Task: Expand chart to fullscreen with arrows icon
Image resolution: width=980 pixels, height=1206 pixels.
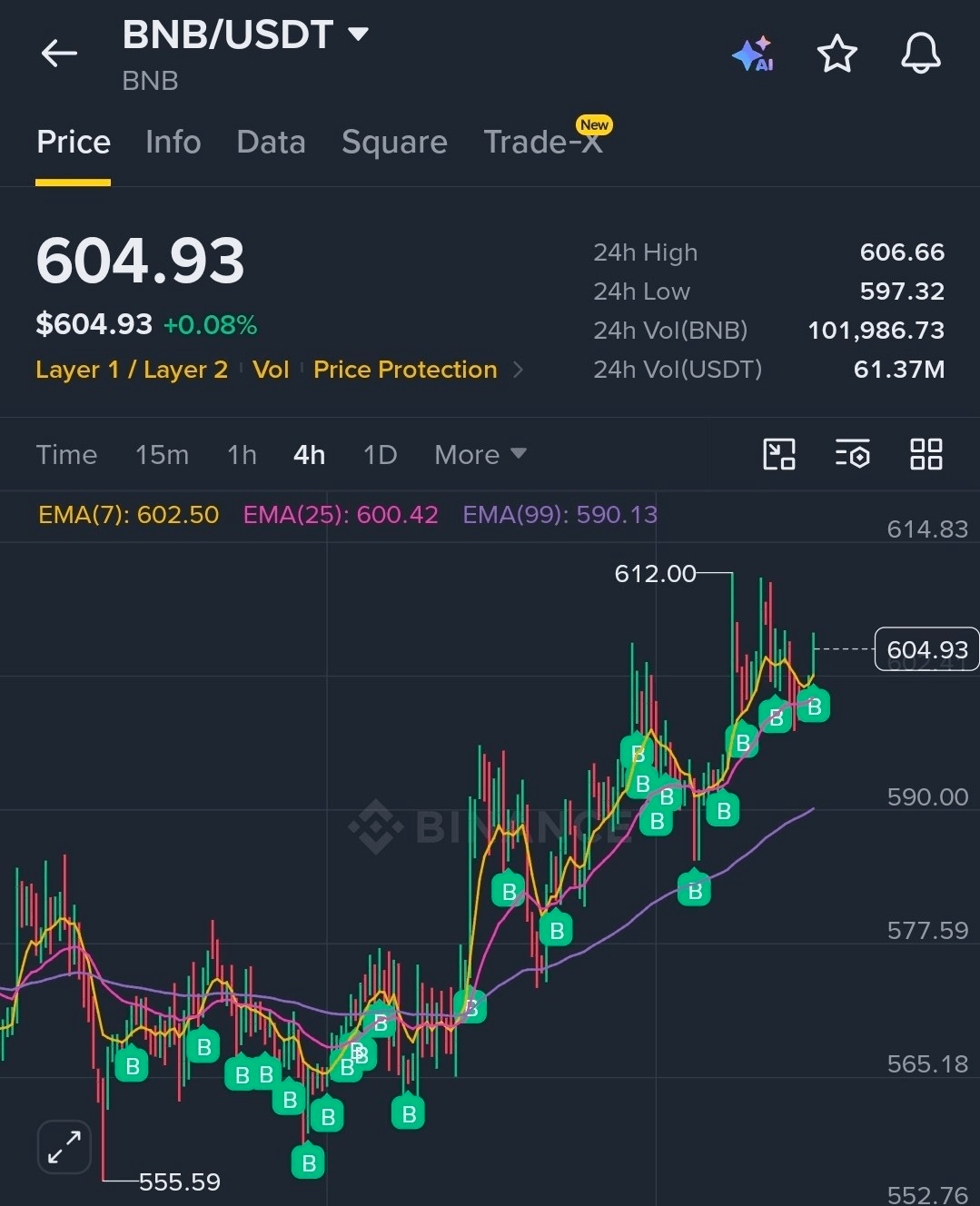Action: coord(64,1146)
